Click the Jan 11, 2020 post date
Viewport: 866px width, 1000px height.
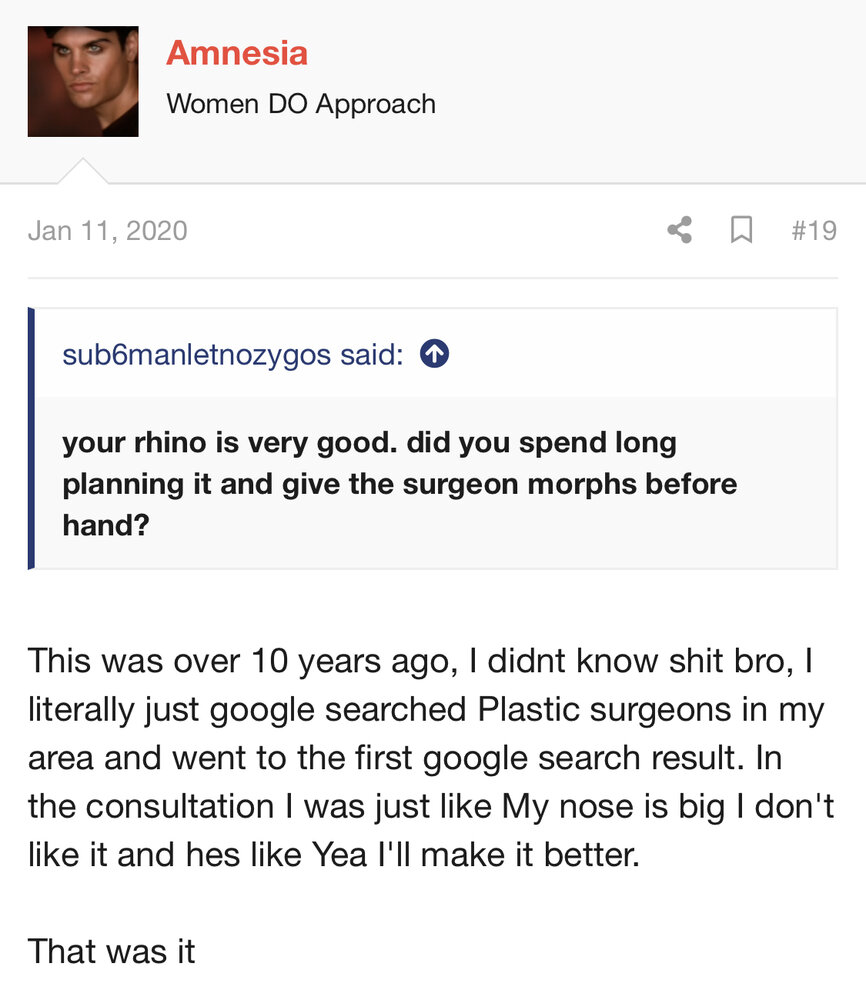click(x=107, y=231)
